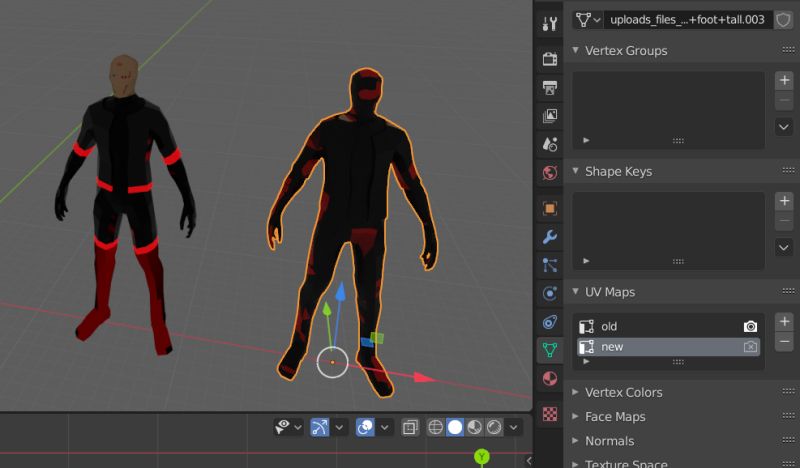The image size is (800, 468).
Task: Click the UV map icon beside new
Action: point(586,347)
